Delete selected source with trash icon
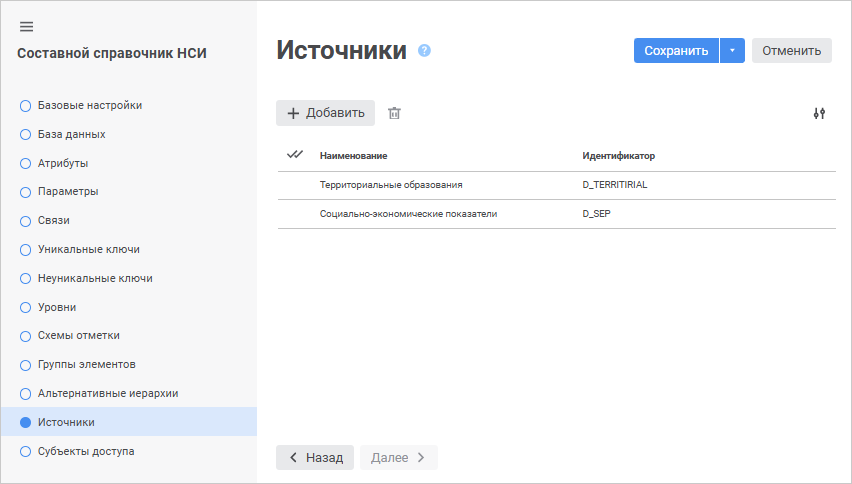852x484 pixels. 394,113
